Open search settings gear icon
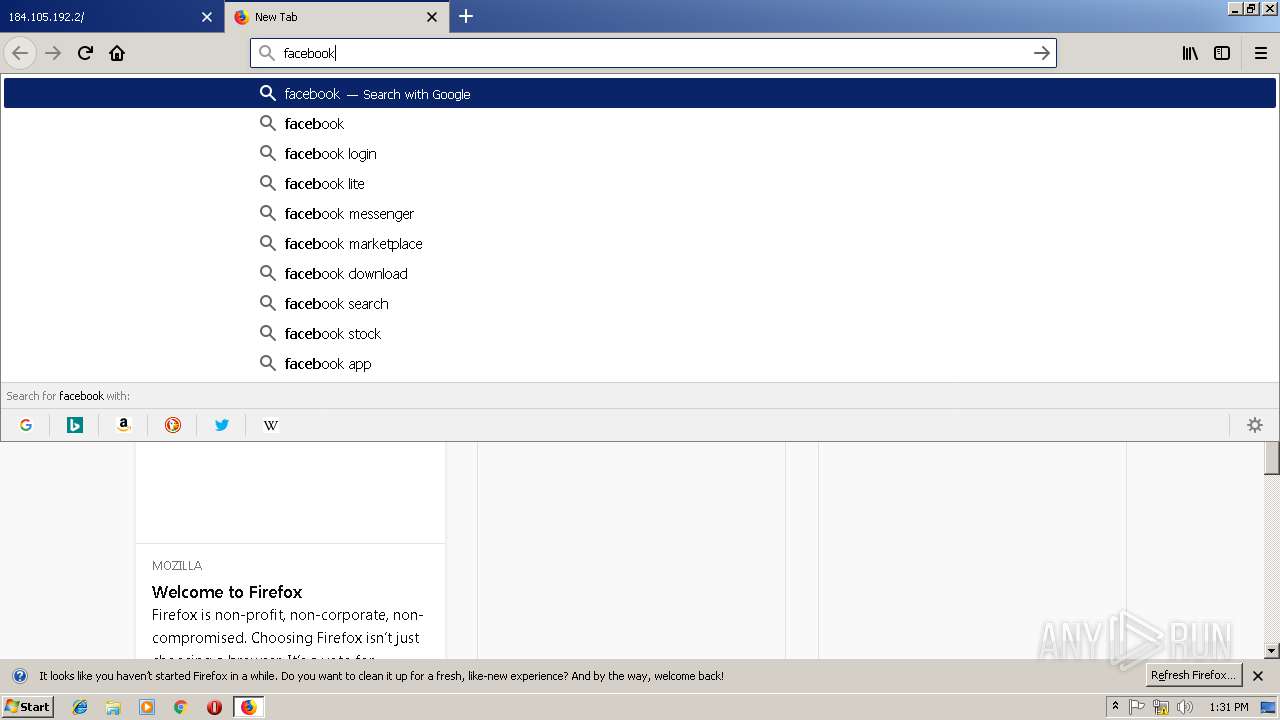Viewport: 1280px width, 720px height. [x=1255, y=425]
